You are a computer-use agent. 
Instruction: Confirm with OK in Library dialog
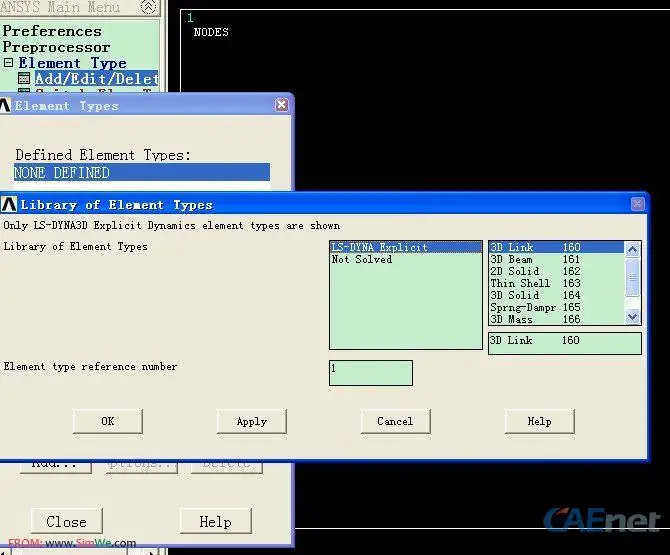[108, 421]
